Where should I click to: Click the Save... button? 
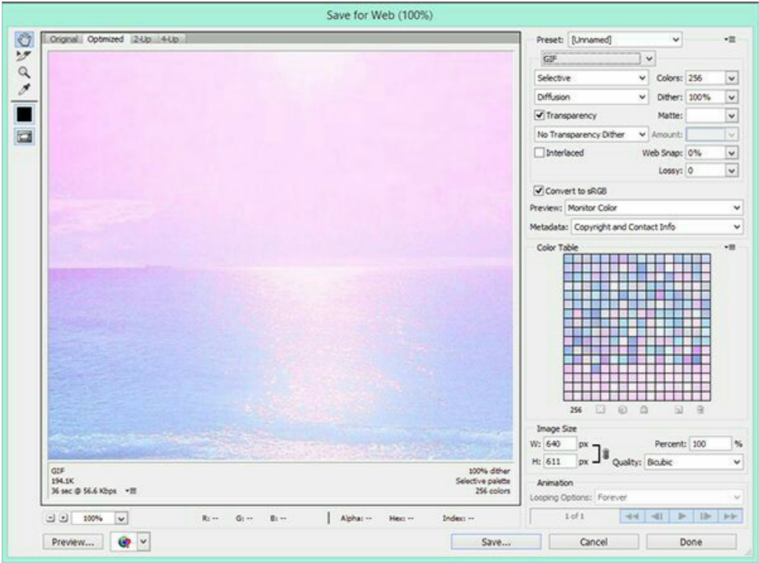[495, 541]
